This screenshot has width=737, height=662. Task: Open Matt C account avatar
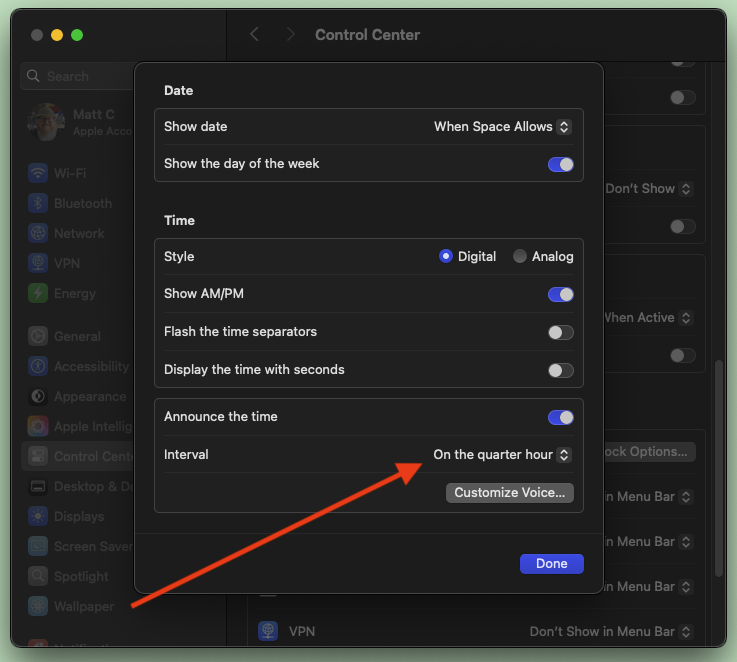[x=46, y=122]
